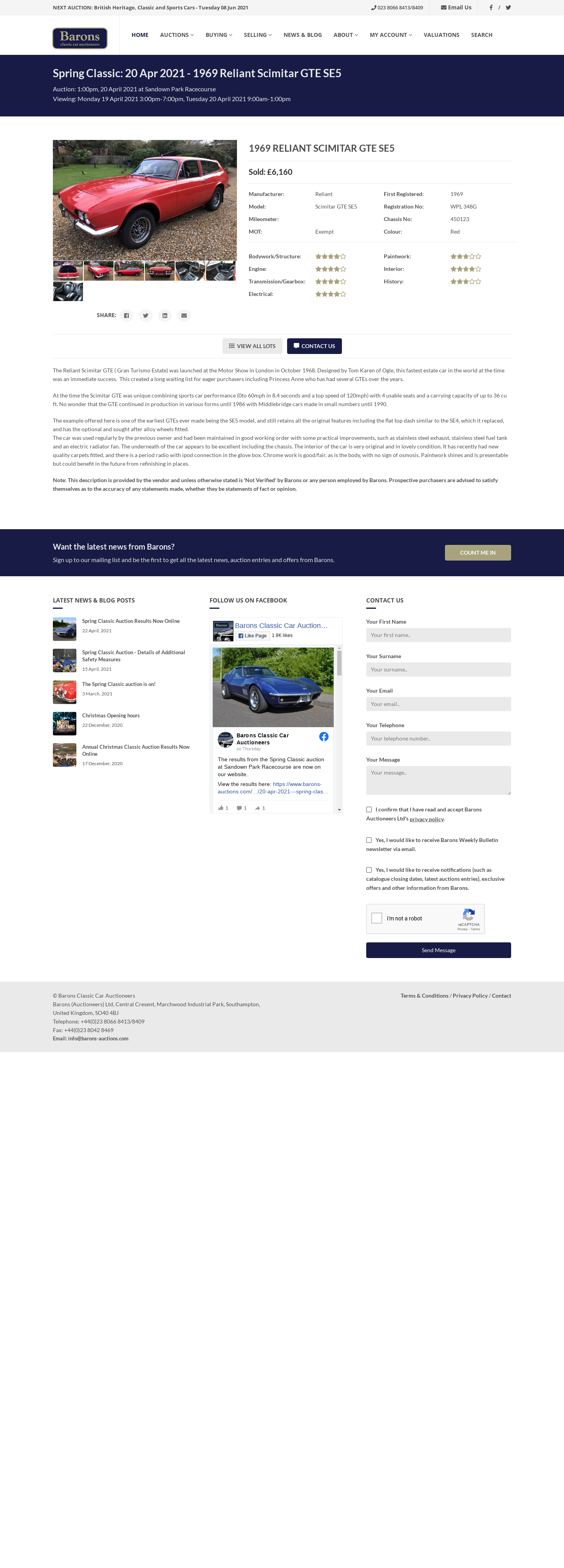
Task: Click the View All Lots button
Action: pyautogui.click(x=252, y=347)
